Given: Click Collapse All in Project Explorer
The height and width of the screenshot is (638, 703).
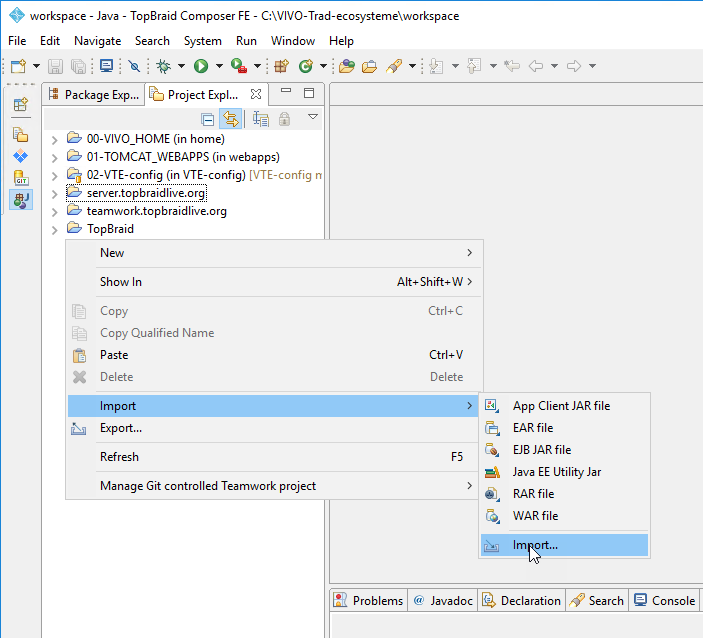Looking at the screenshot, I should pyautogui.click(x=208, y=120).
